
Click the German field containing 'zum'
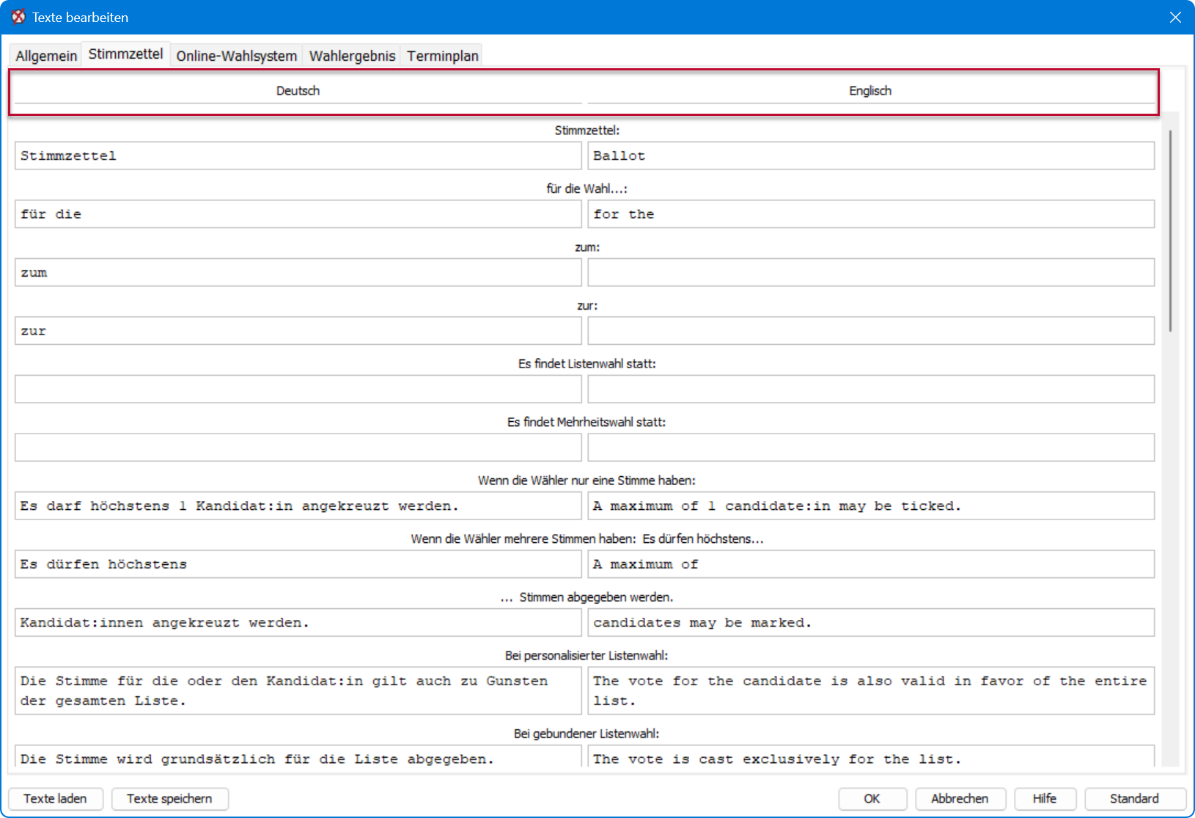[x=298, y=272]
